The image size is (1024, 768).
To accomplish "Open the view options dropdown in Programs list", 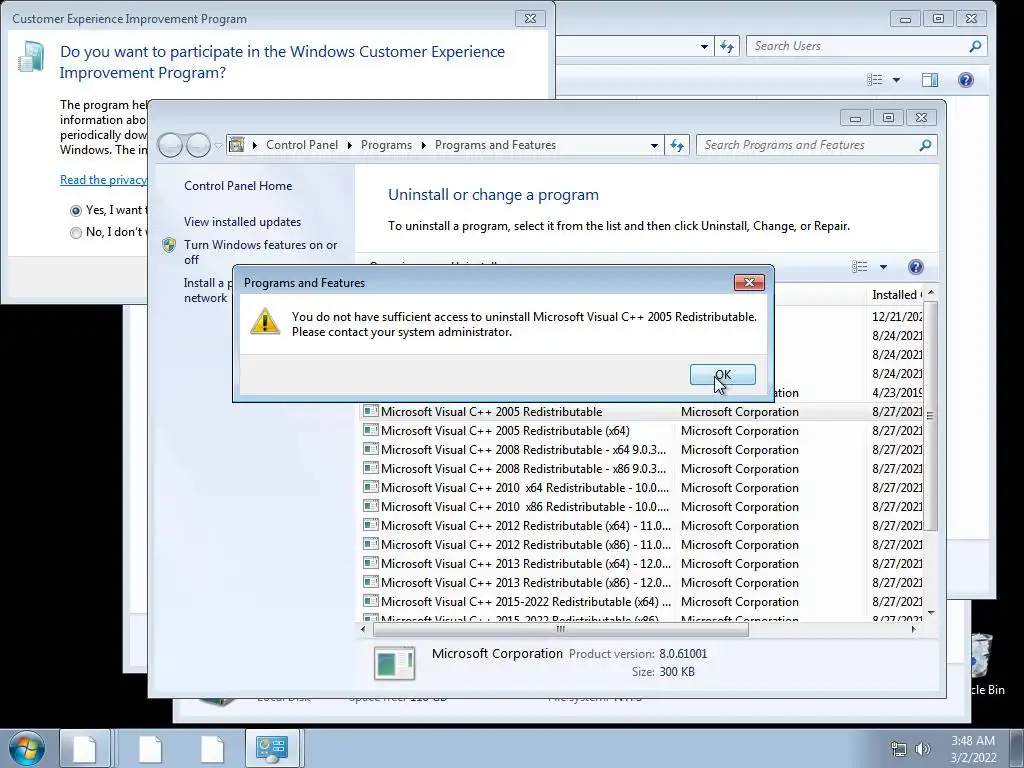I will pos(883,267).
